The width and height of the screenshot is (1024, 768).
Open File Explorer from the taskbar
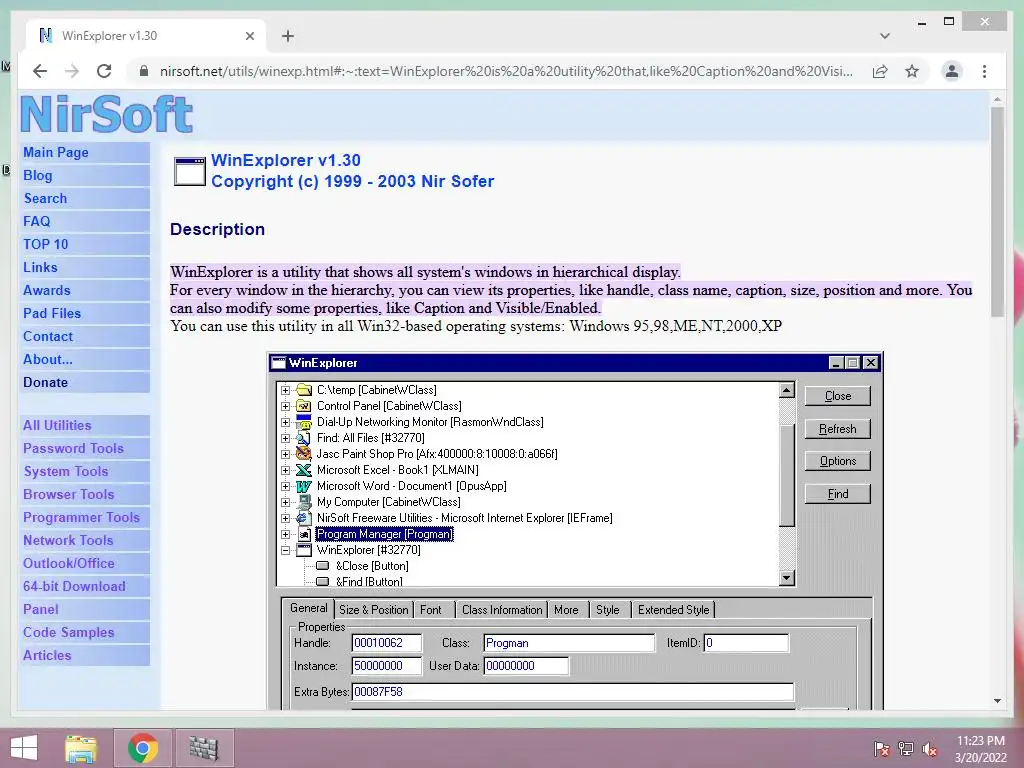click(81, 748)
